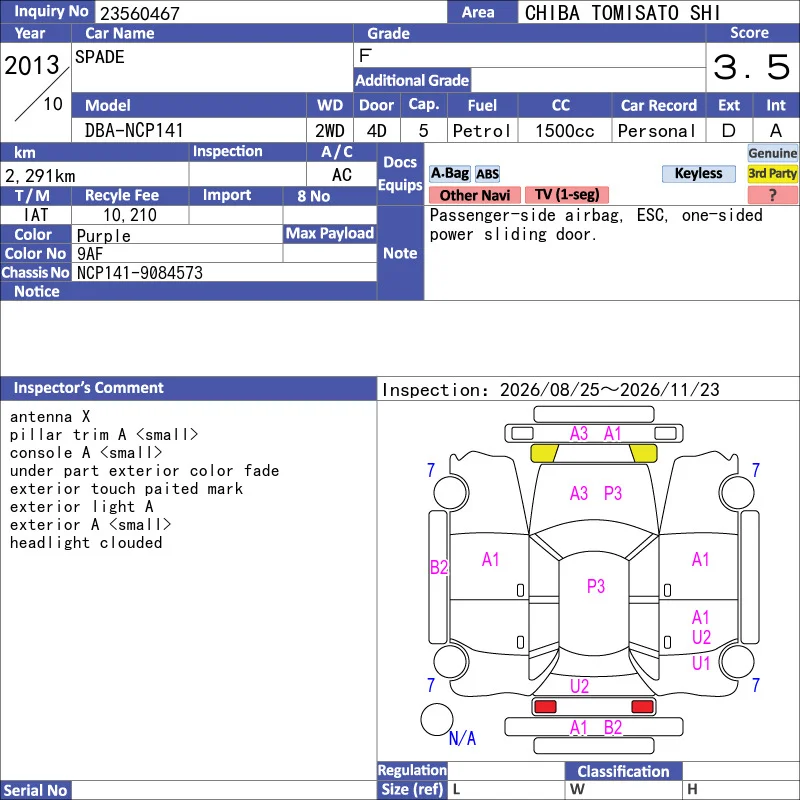
Task: Click the chassis number NCP141-9084573
Action: coord(140,273)
